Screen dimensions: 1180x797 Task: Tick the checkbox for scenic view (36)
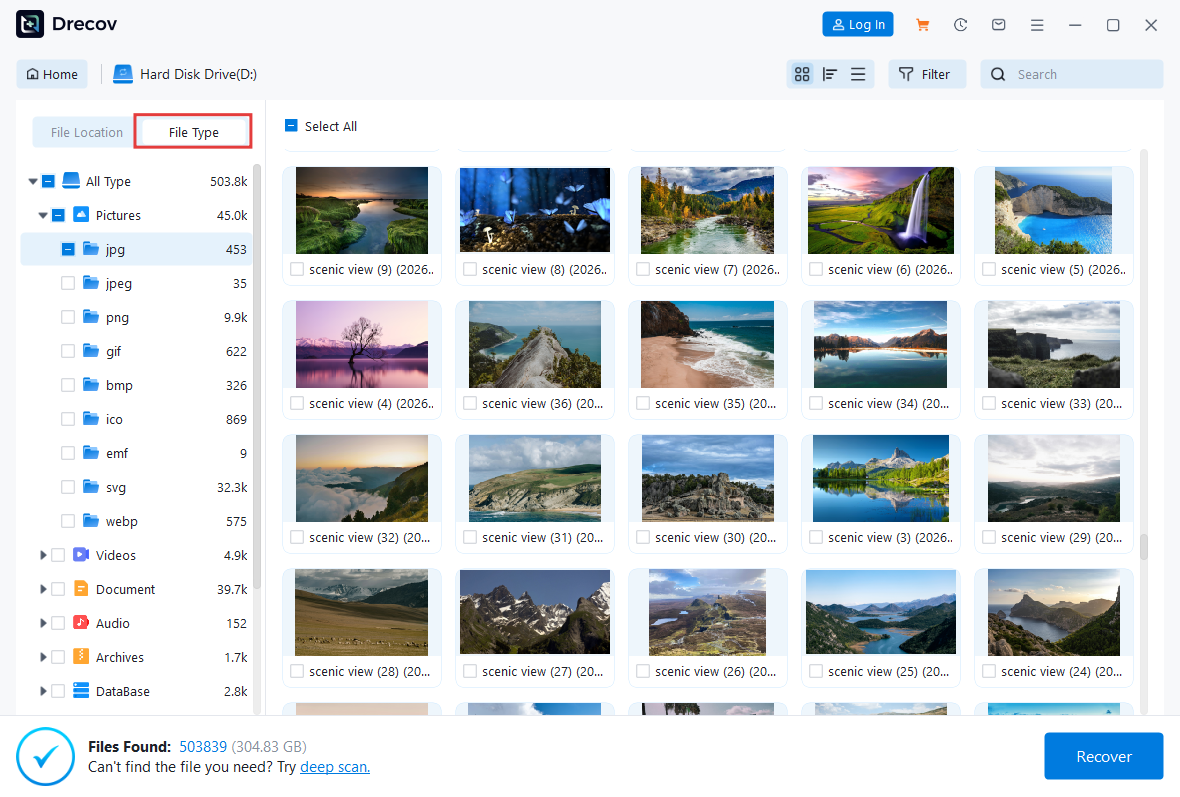pyautogui.click(x=470, y=403)
